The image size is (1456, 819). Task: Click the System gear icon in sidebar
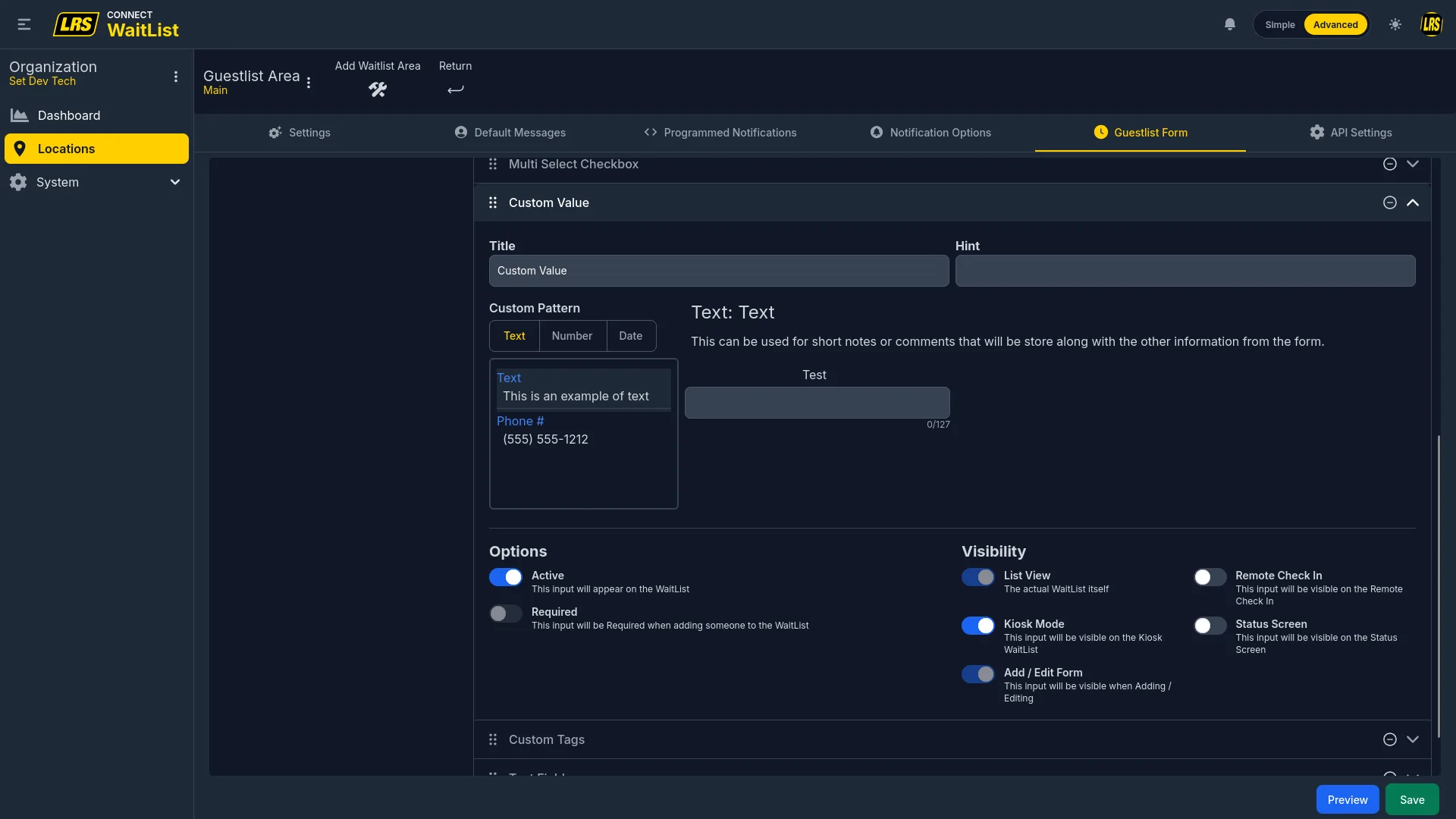(18, 182)
